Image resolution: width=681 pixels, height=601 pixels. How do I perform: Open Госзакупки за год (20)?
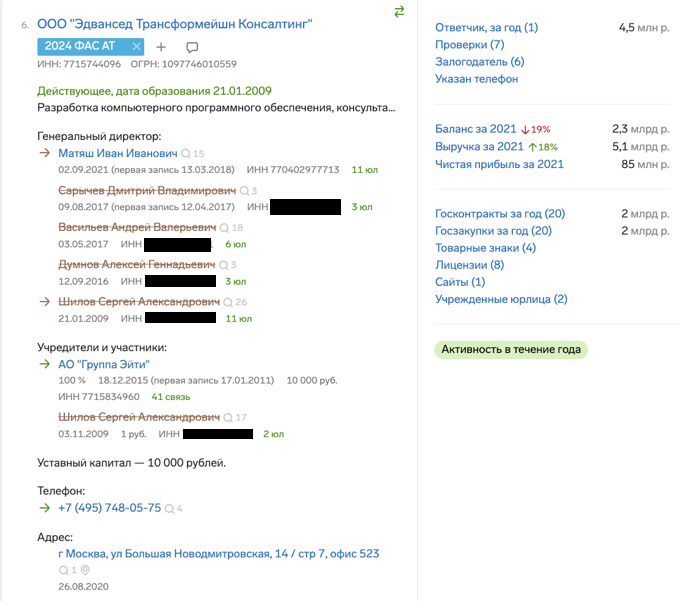[493, 231]
